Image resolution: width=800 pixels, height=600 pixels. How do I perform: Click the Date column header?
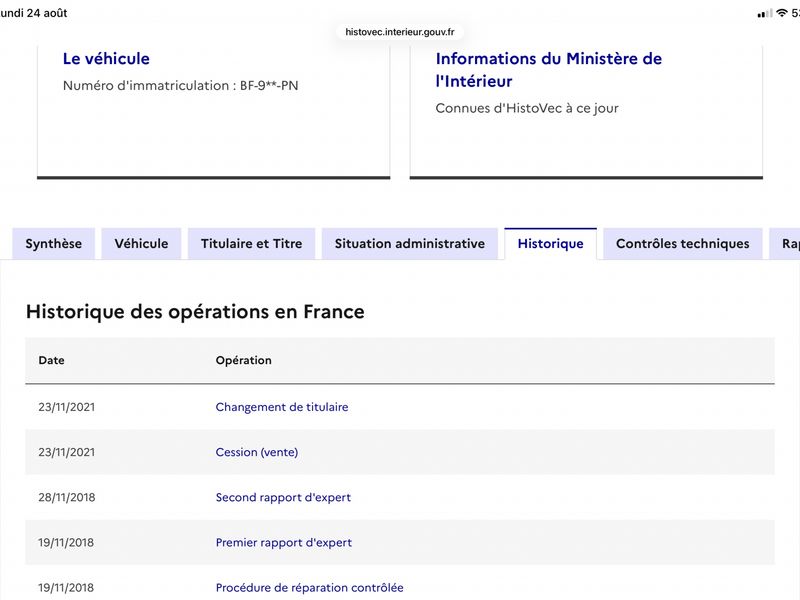52,360
